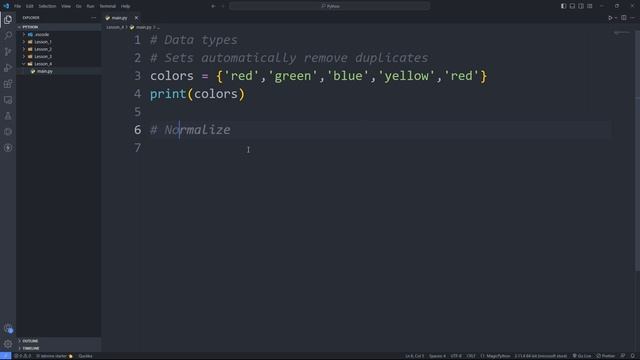The image size is (640, 360).
Task: Place cursor on empty line 7
Action: (x=380, y=148)
